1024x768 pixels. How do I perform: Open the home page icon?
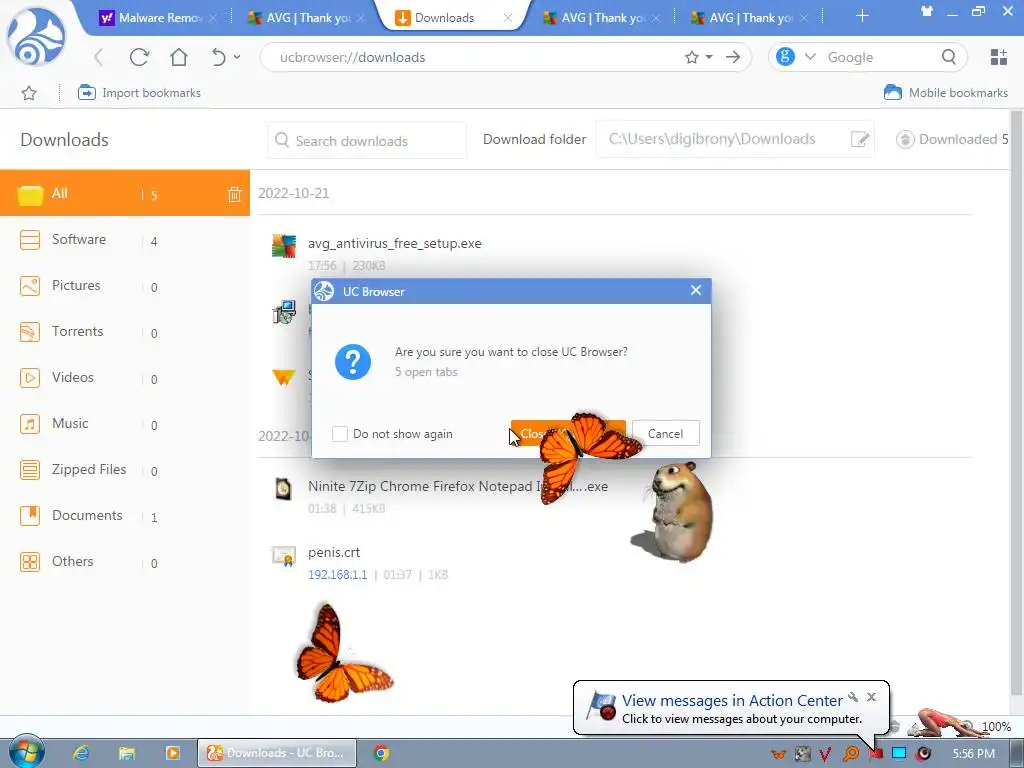tap(179, 57)
